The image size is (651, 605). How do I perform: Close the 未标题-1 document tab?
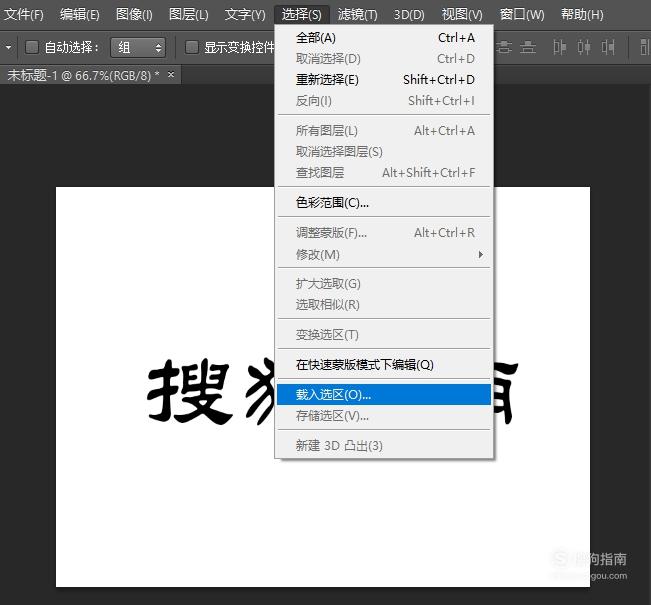(171, 75)
